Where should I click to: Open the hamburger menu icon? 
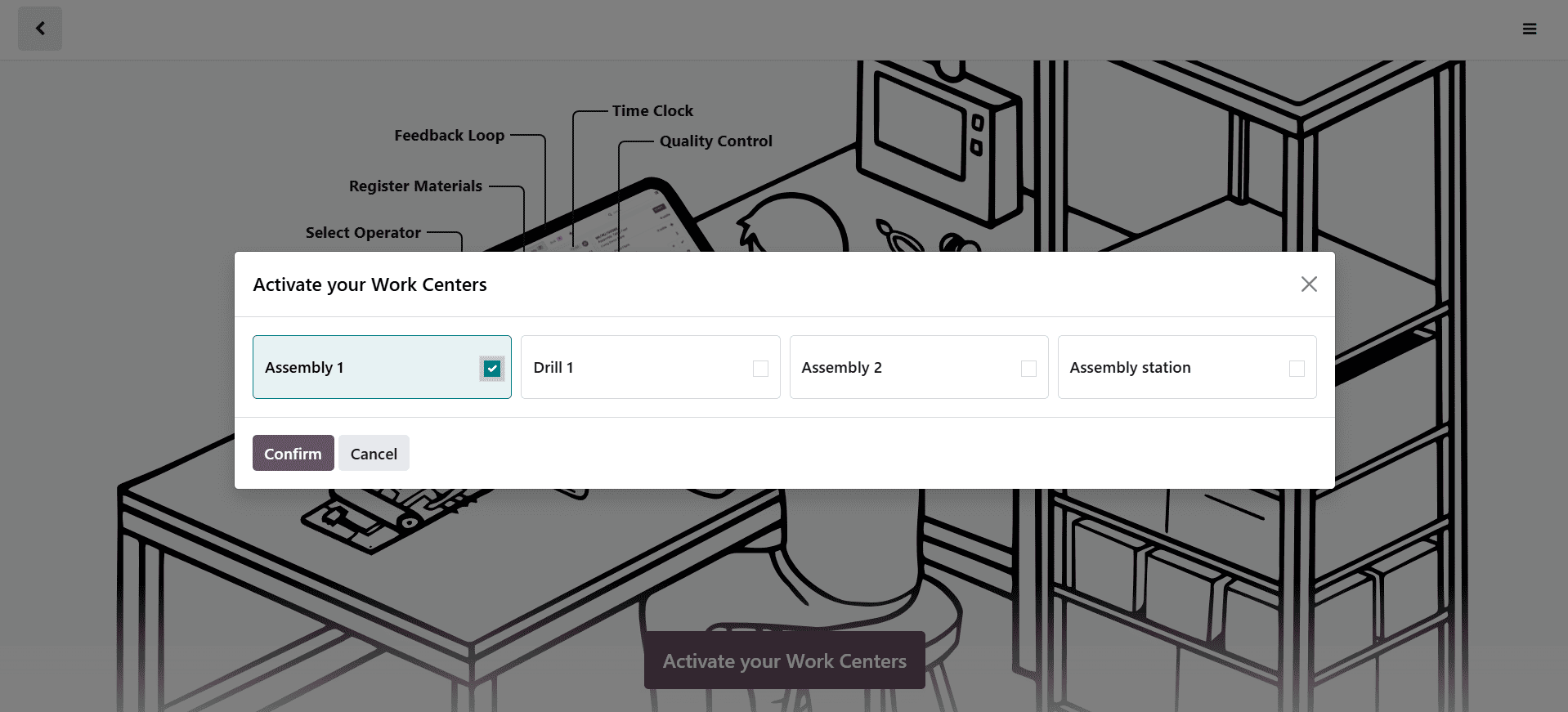click(1530, 29)
